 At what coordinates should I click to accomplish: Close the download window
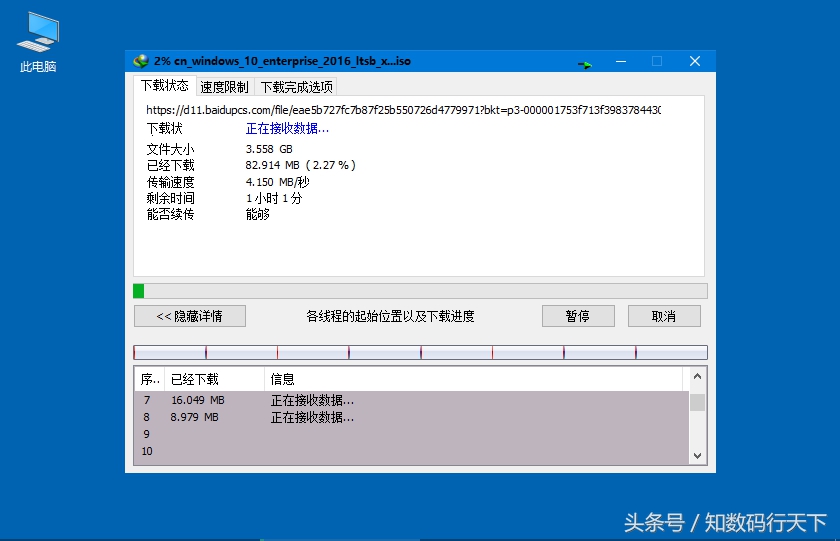point(695,62)
